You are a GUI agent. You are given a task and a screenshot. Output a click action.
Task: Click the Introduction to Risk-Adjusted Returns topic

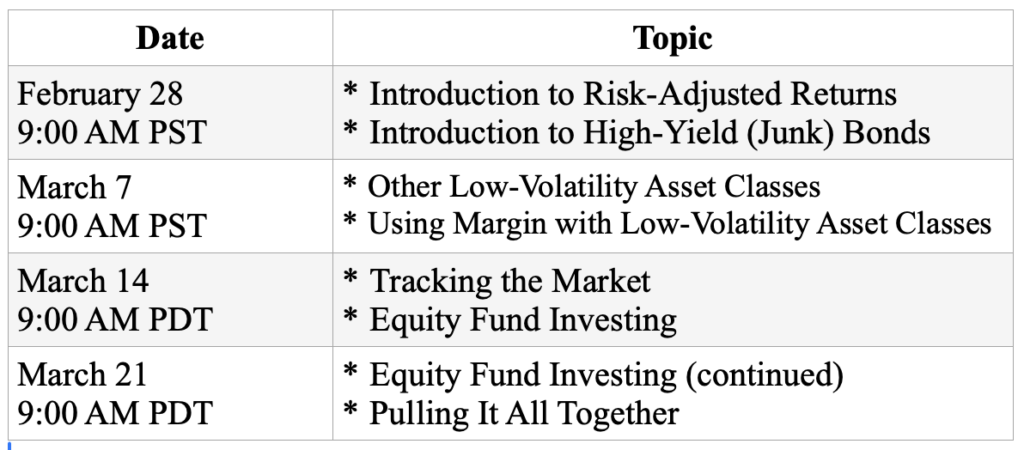tap(632, 95)
